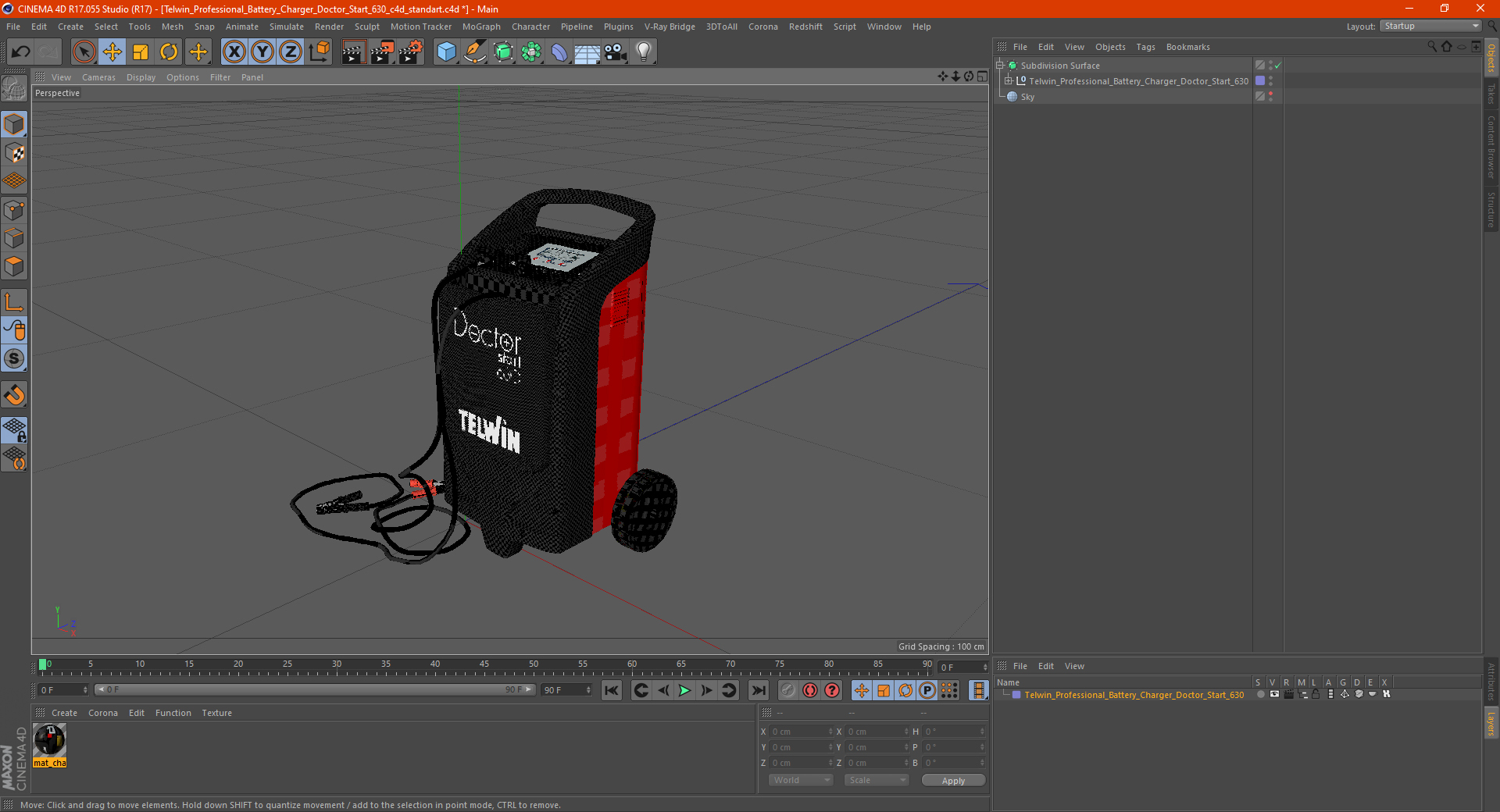Add a Cube primitive object

pyautogui.click(x=446, y=52)
